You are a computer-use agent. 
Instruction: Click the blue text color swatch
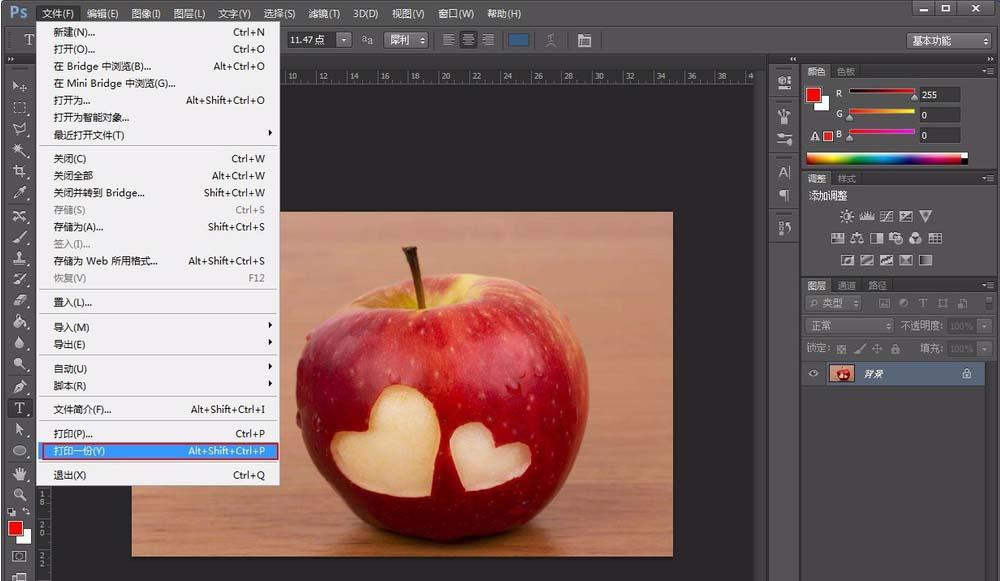[518, 40]
